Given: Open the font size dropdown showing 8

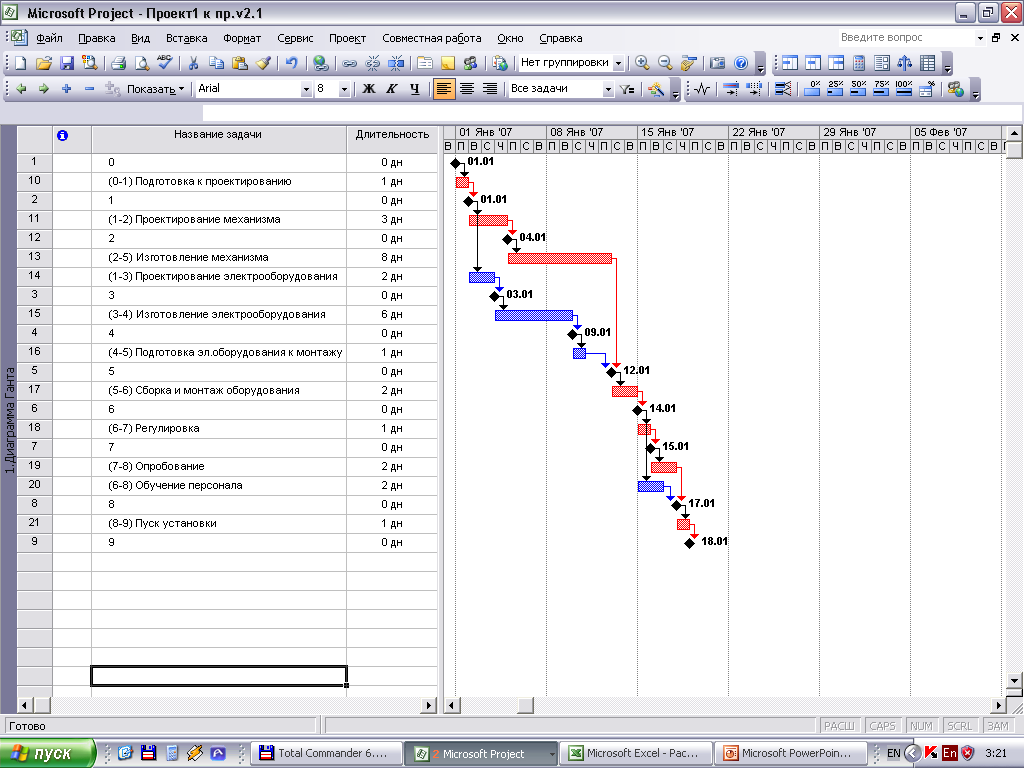Looking at the screenshot, I should tap(344, 89).
